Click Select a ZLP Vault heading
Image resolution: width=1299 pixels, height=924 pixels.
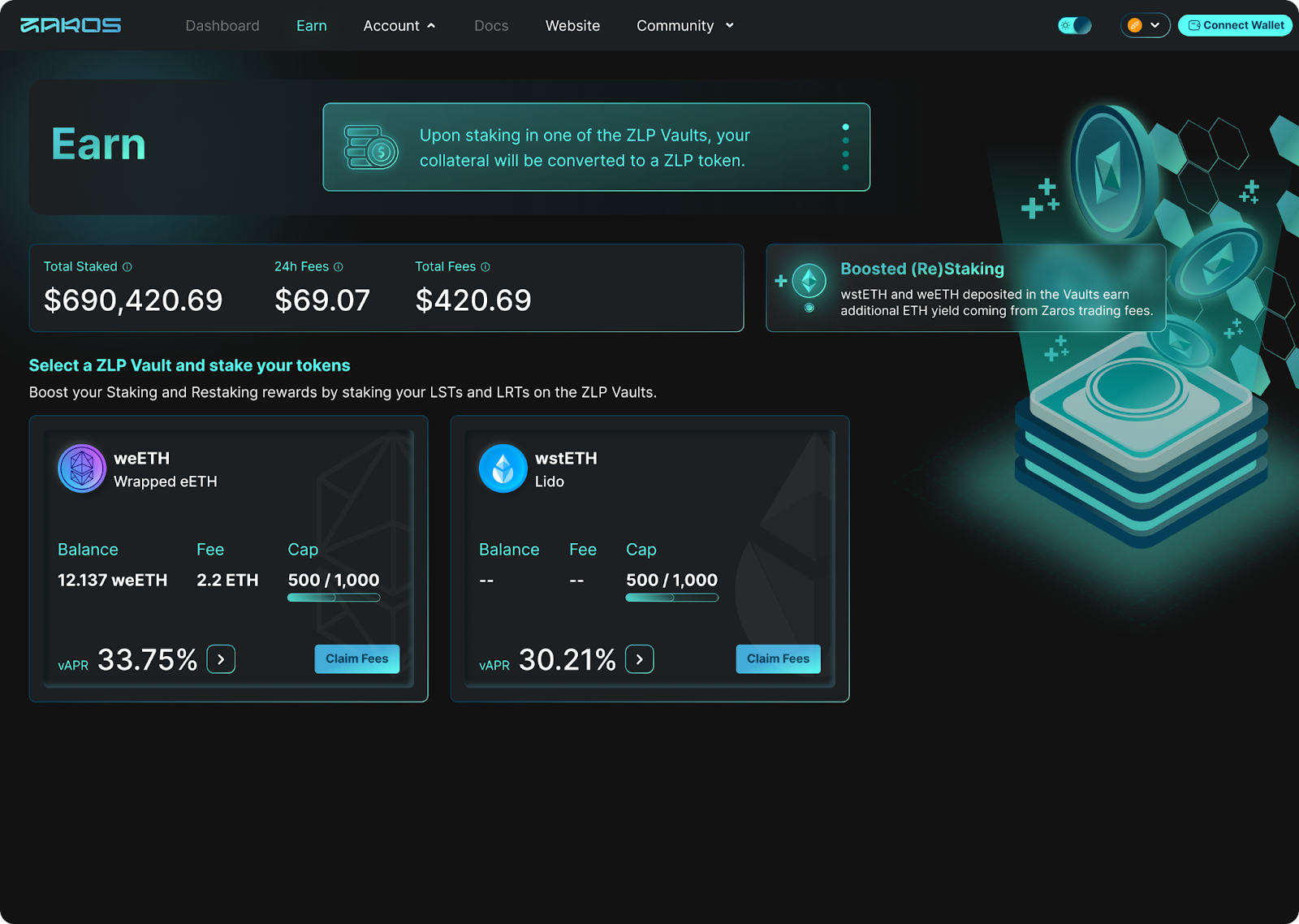(190, 365)
